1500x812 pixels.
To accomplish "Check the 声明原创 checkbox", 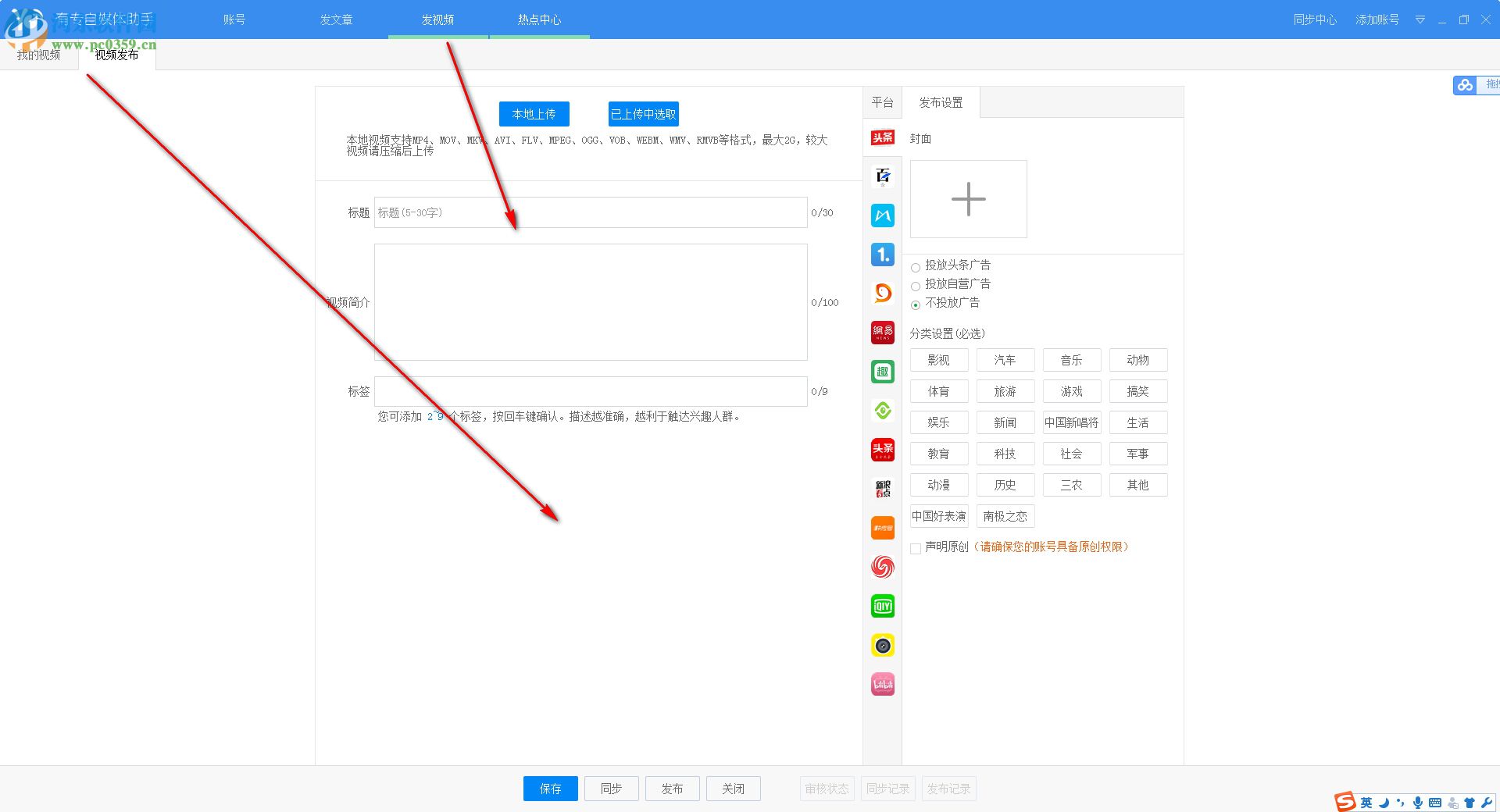I will pos(915,548).
